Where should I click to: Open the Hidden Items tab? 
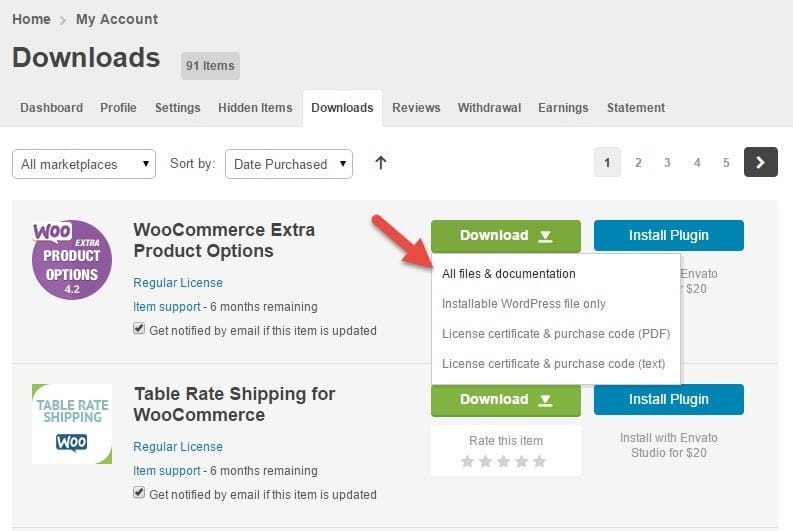click(x=255, y=108)
